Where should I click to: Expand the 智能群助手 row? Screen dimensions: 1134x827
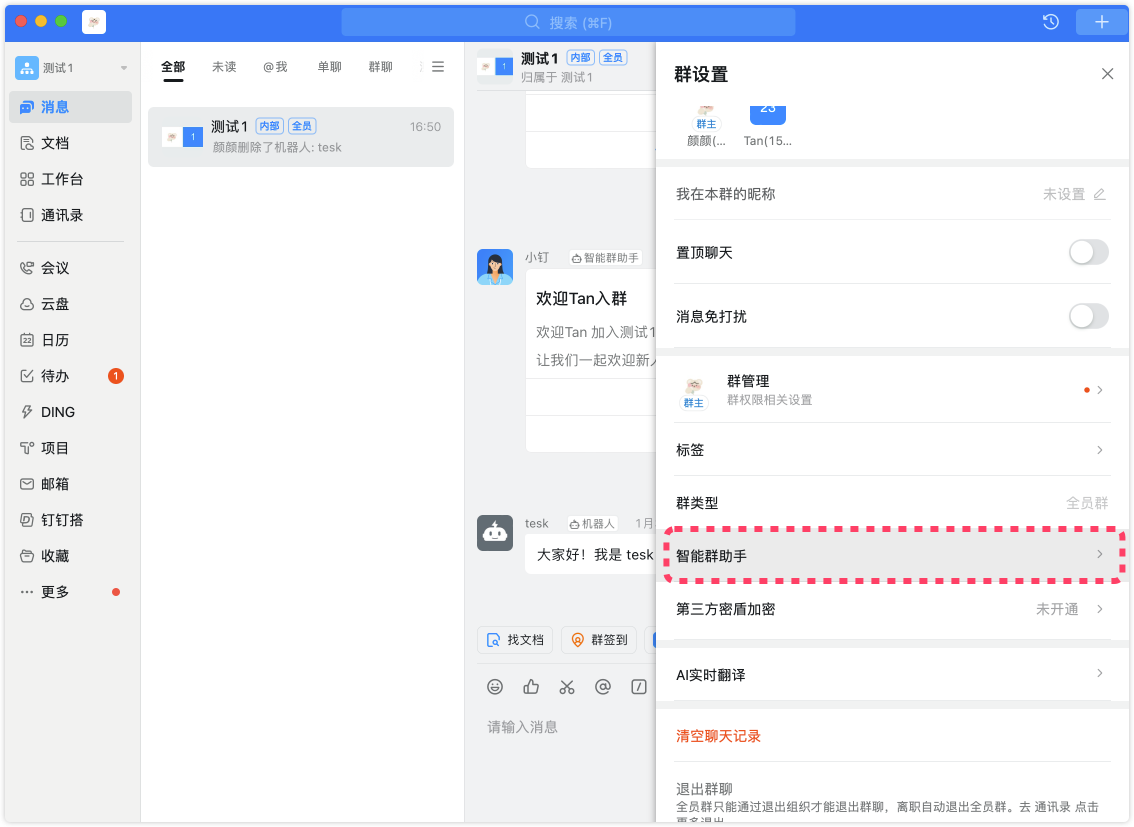point(890,555)
